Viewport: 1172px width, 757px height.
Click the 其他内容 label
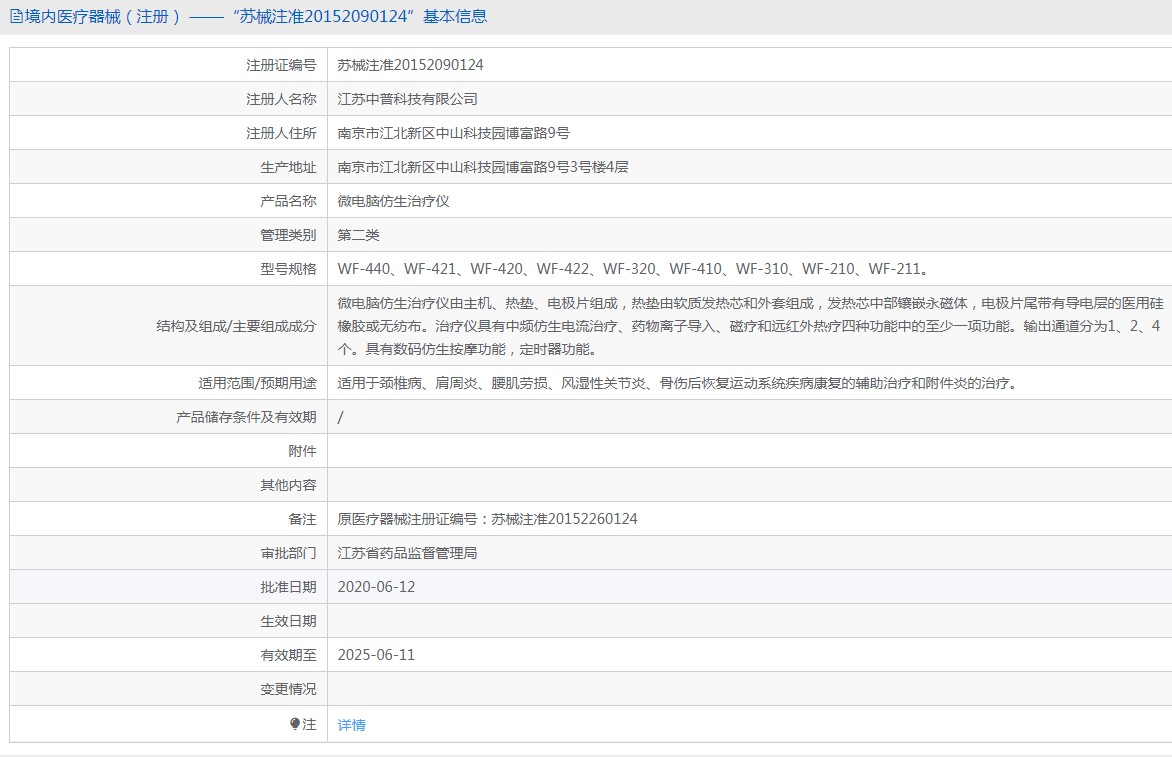pos(289,486)
